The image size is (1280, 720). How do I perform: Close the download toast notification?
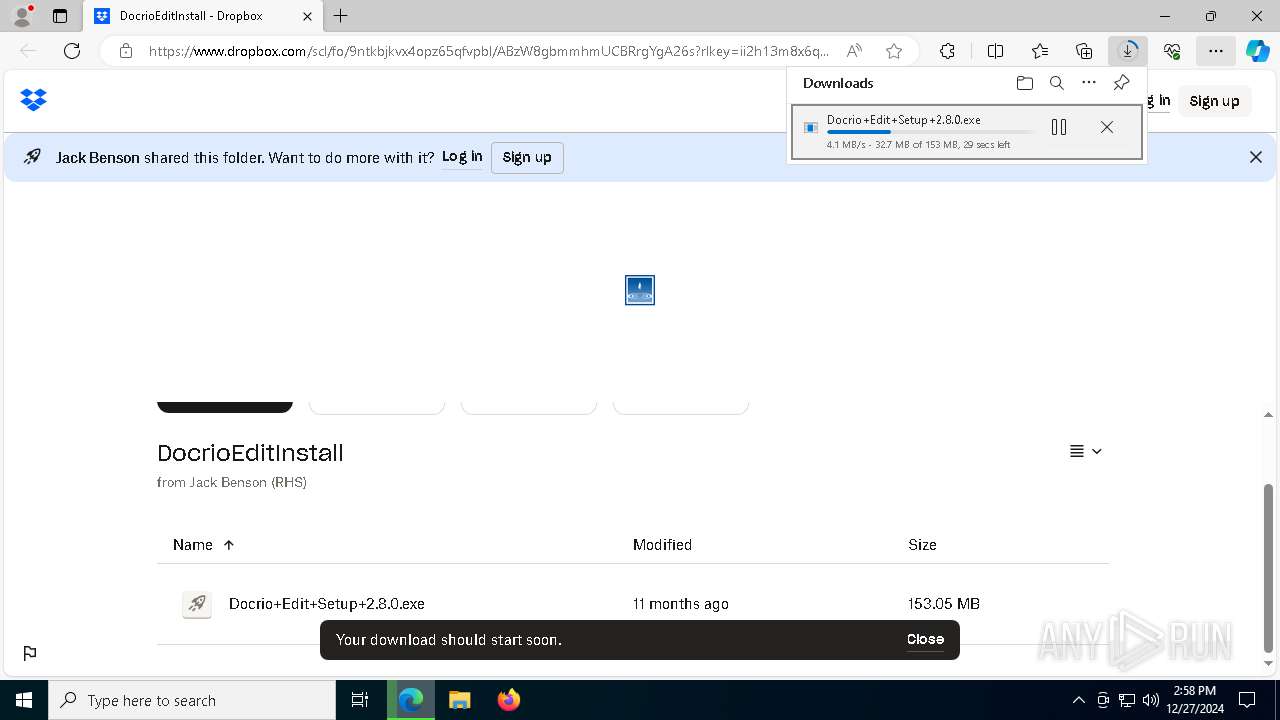pos(925,640)
